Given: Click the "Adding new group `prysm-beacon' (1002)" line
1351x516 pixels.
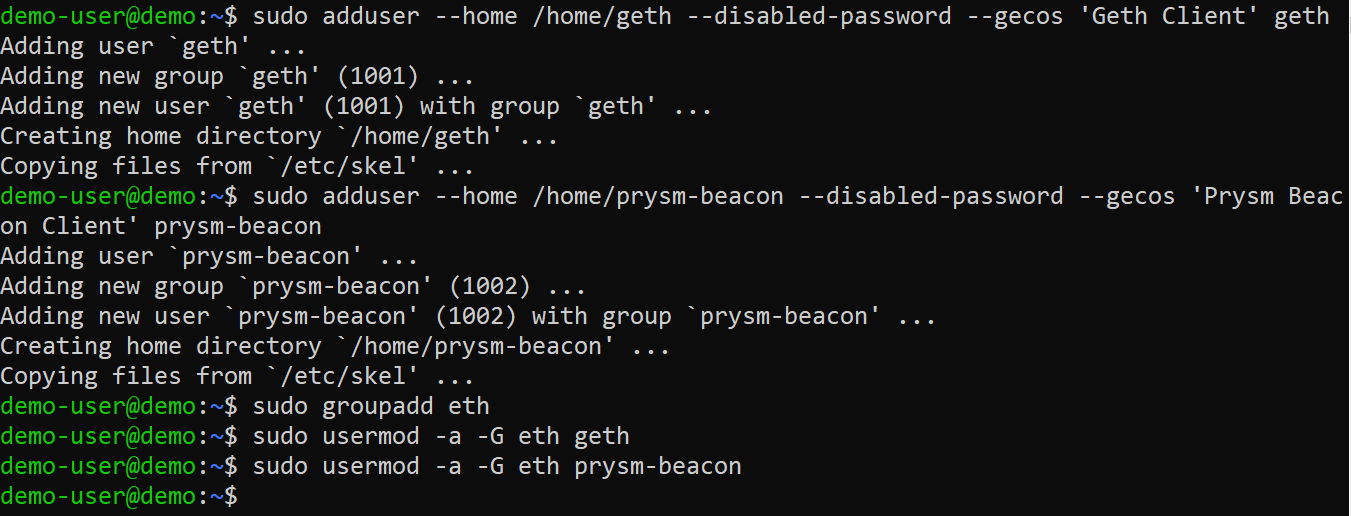Looking at the screenshot, I should (293, 286).
